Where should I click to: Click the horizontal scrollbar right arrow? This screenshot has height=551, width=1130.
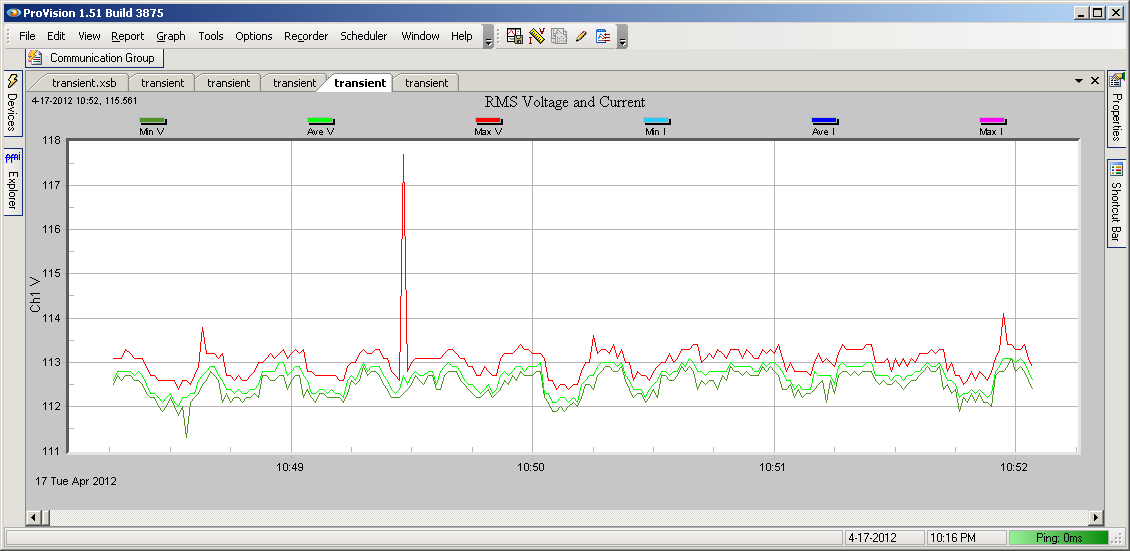tap(1096, 517)
